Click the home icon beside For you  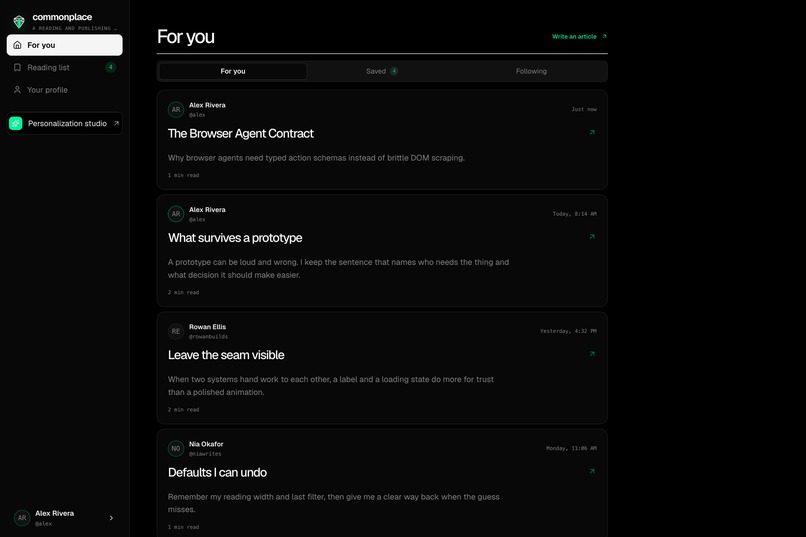(17, 45)
